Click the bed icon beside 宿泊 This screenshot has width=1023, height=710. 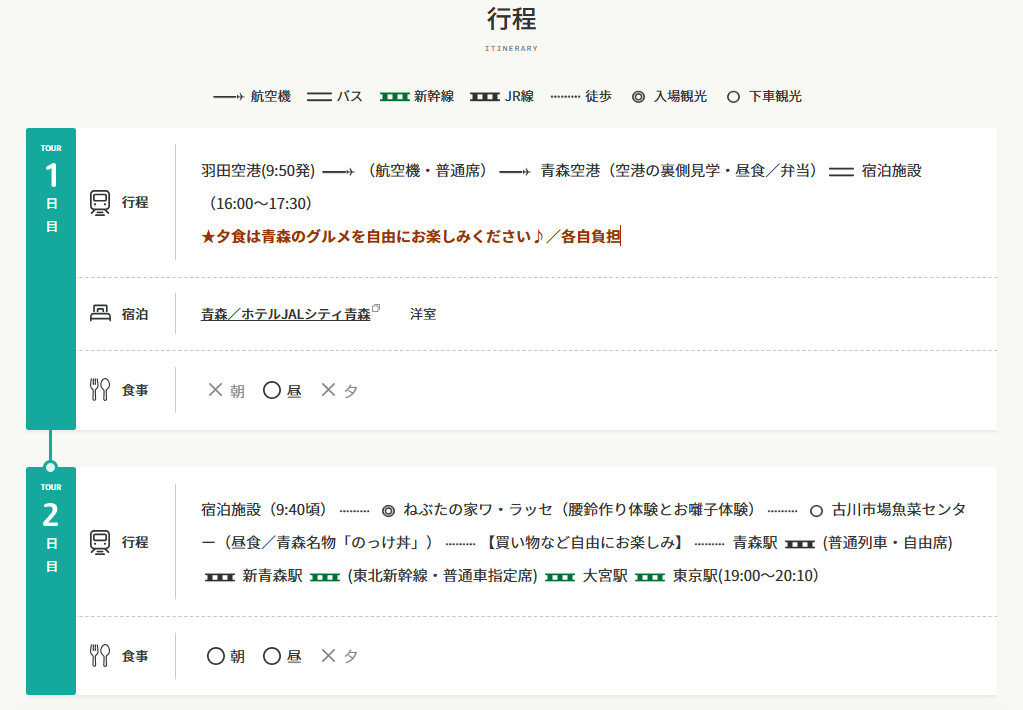point(101,314)
